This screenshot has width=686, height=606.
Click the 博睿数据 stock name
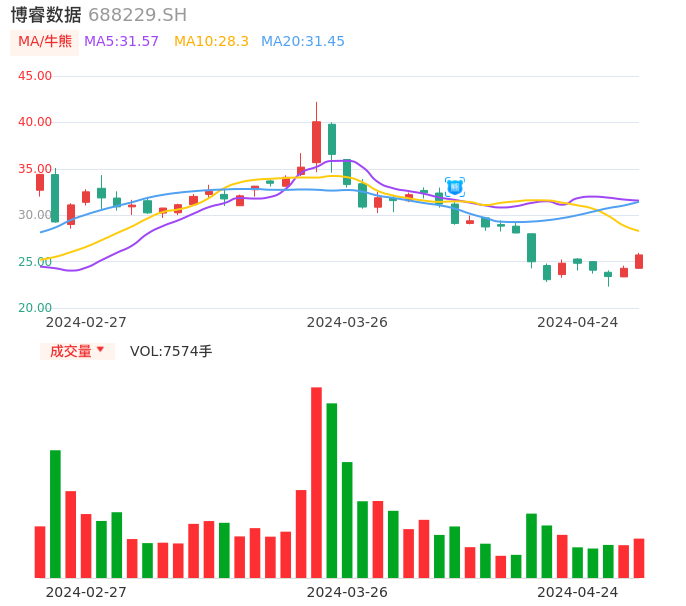point(46,15)
